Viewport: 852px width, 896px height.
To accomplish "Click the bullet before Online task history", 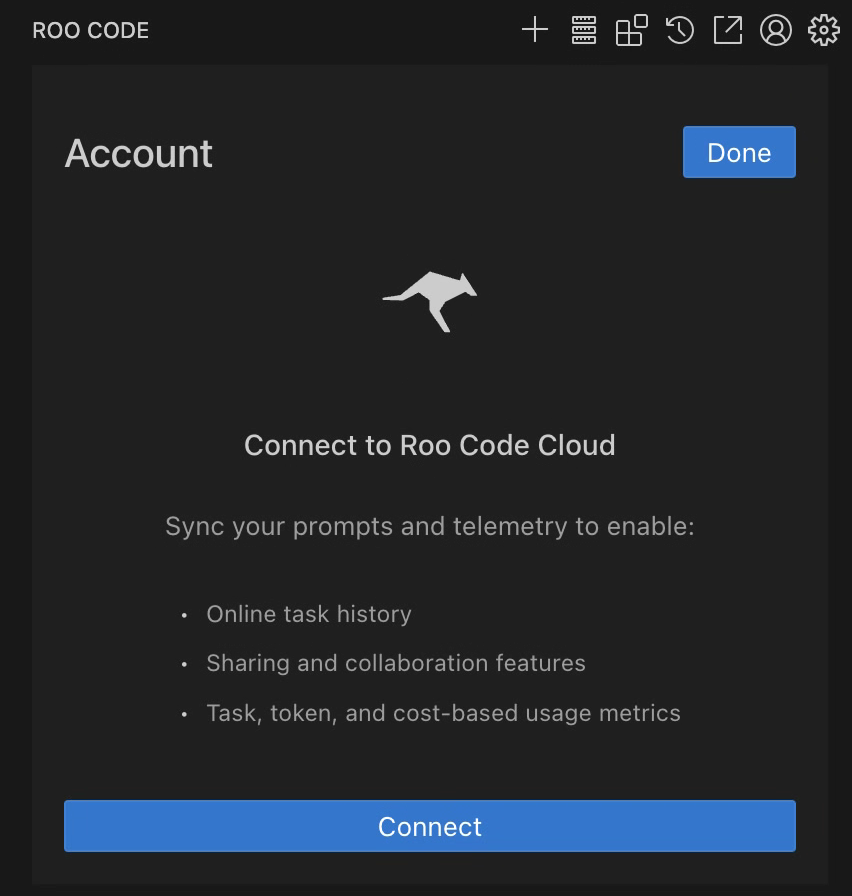I will point(184,616).
